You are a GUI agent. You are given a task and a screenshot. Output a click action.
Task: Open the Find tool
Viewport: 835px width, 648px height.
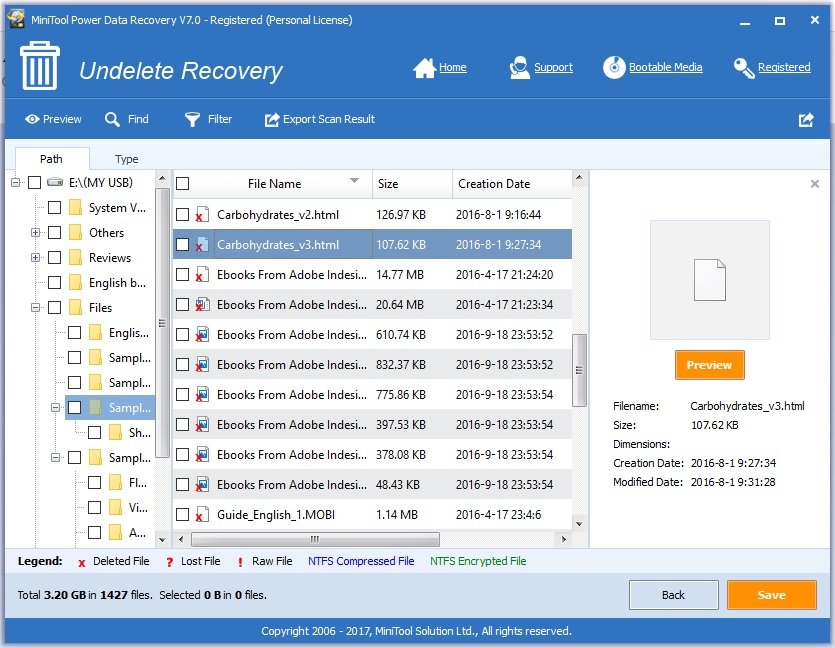(127, 119)
